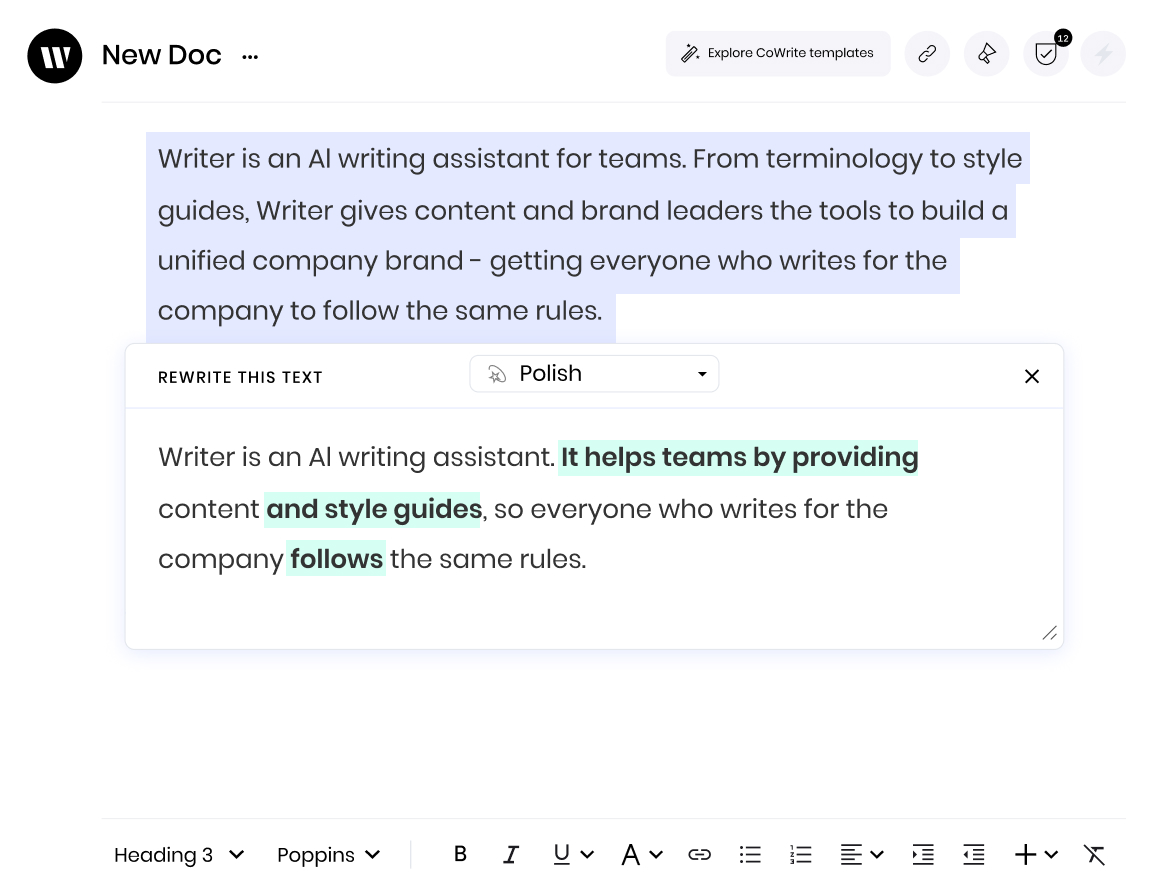Expand underline options chevron
The height and width of the screenshot is (890, 1166).
click(587, 855)
